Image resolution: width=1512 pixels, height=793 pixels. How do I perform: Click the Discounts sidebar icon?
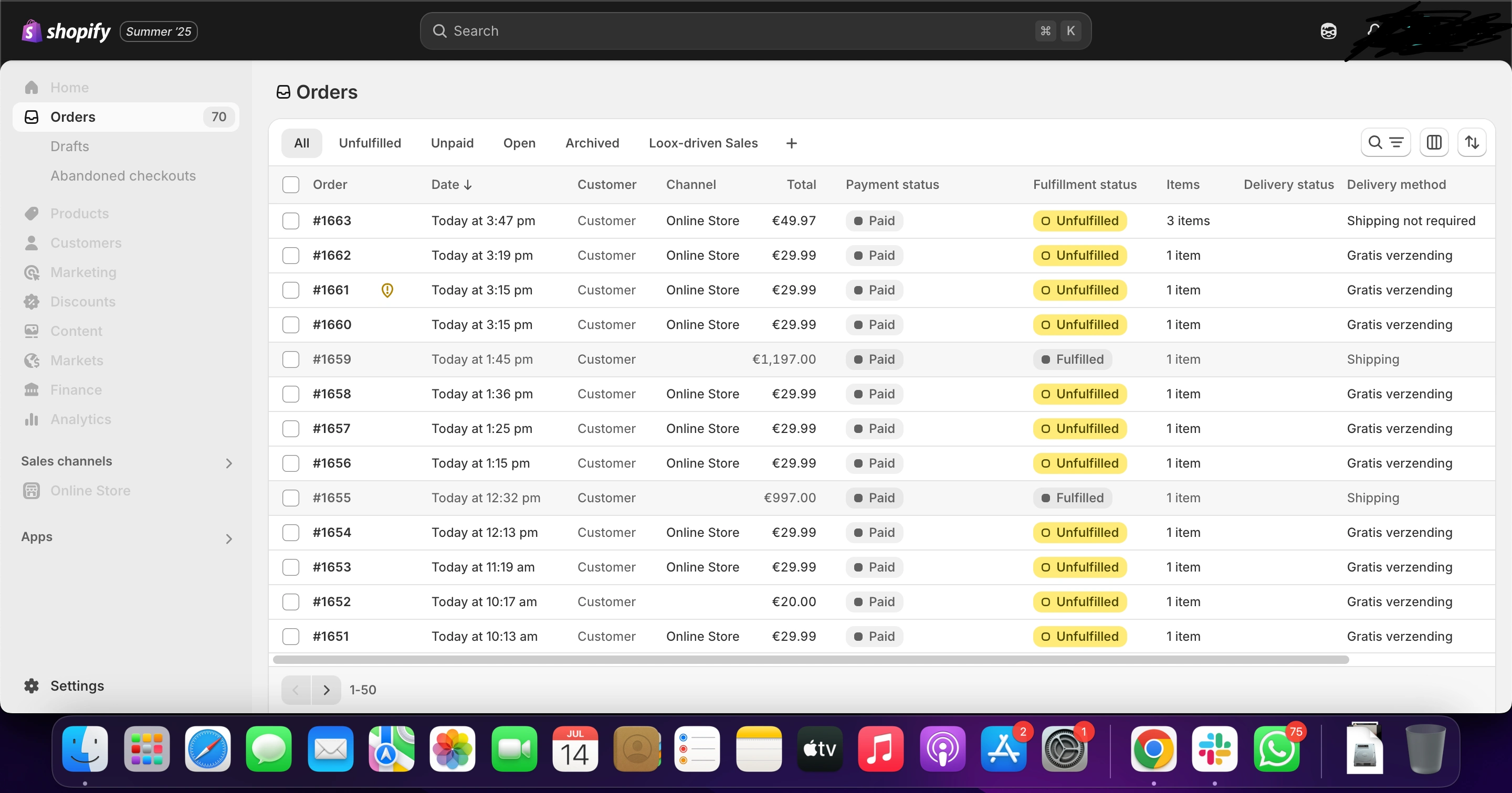(31, 301)
